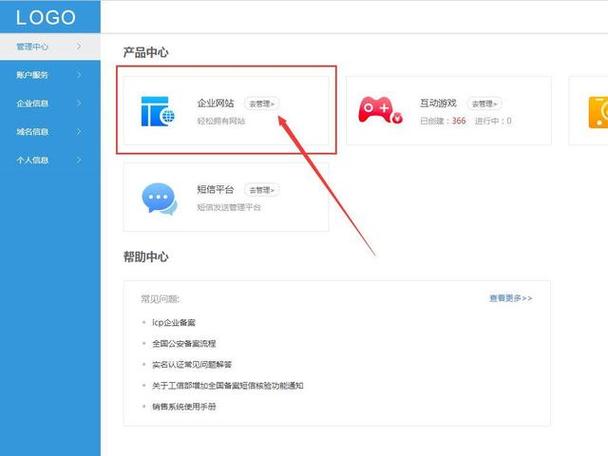Open the 账户服务 sidebar menu item

[x=50, y=75]
